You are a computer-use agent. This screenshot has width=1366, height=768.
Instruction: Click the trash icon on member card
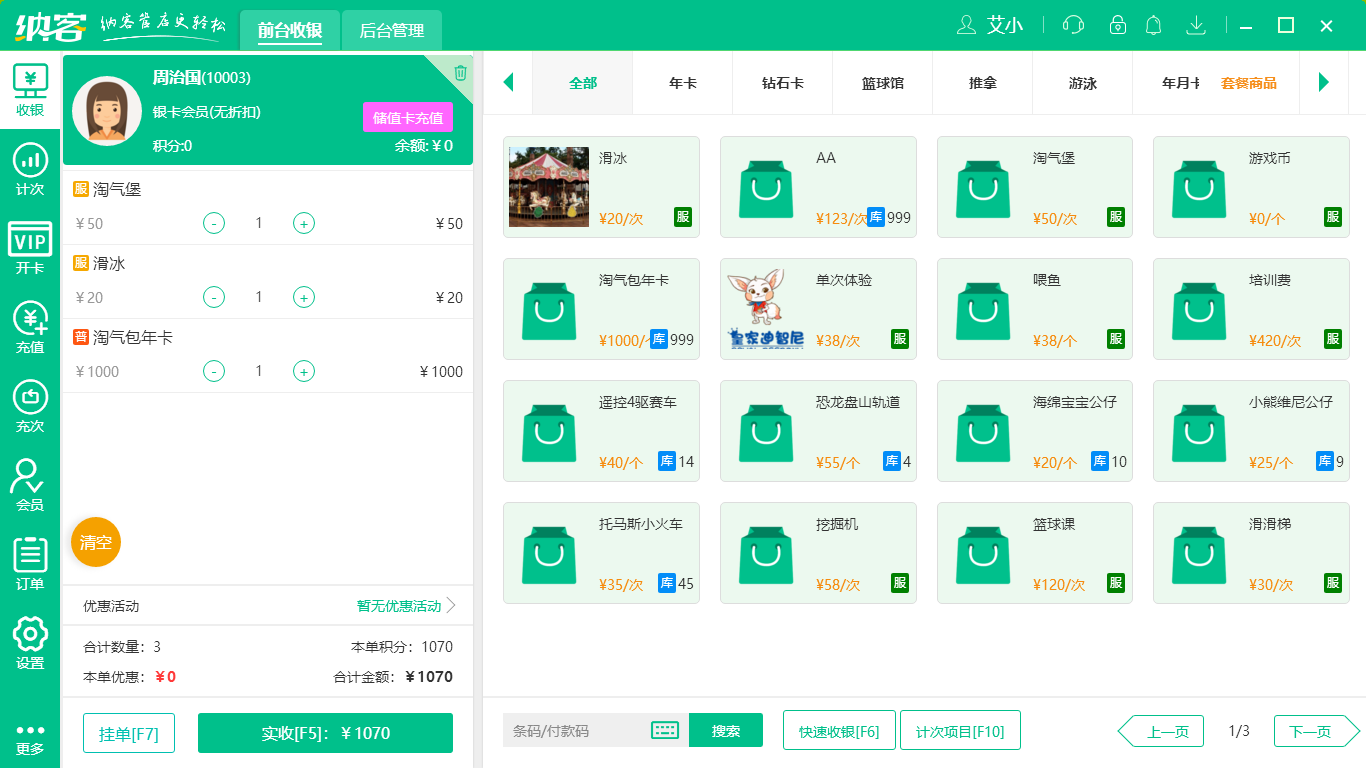[x=460, y=72]
